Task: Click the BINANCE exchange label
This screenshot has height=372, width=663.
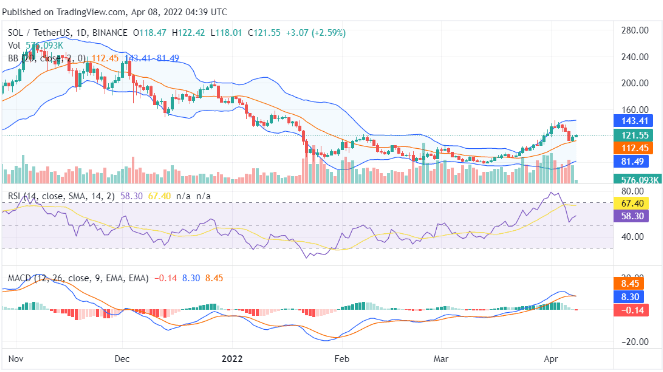Action: (x=110, y=33)
